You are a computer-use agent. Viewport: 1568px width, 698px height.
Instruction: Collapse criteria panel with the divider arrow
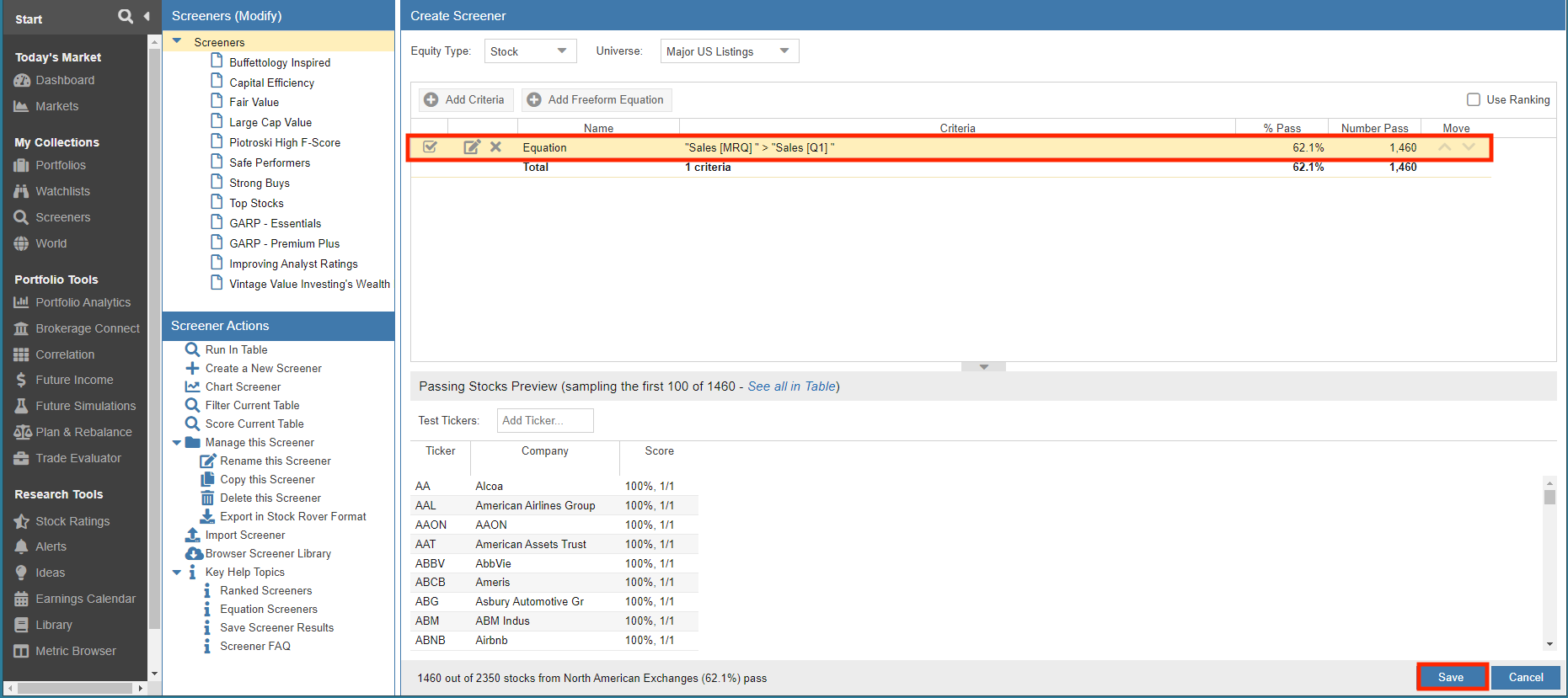pyautogui.click(x=983, y=366)
